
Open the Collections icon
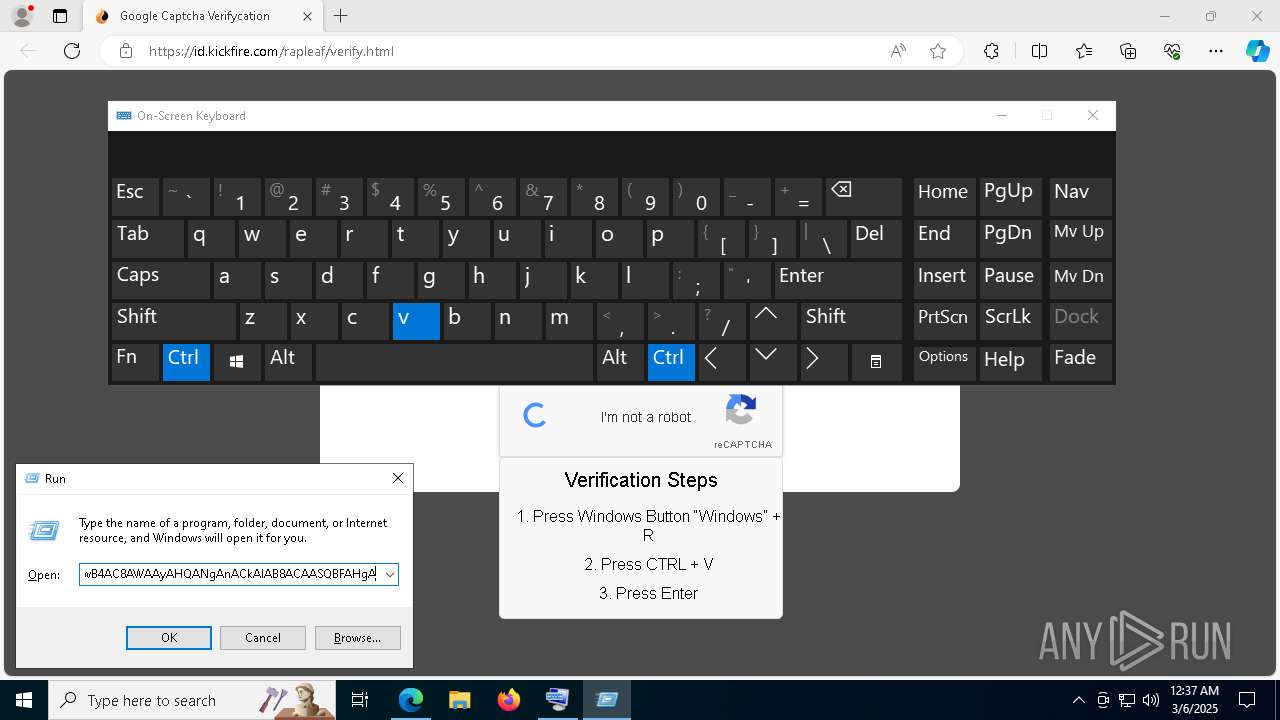coord(1128,51)
